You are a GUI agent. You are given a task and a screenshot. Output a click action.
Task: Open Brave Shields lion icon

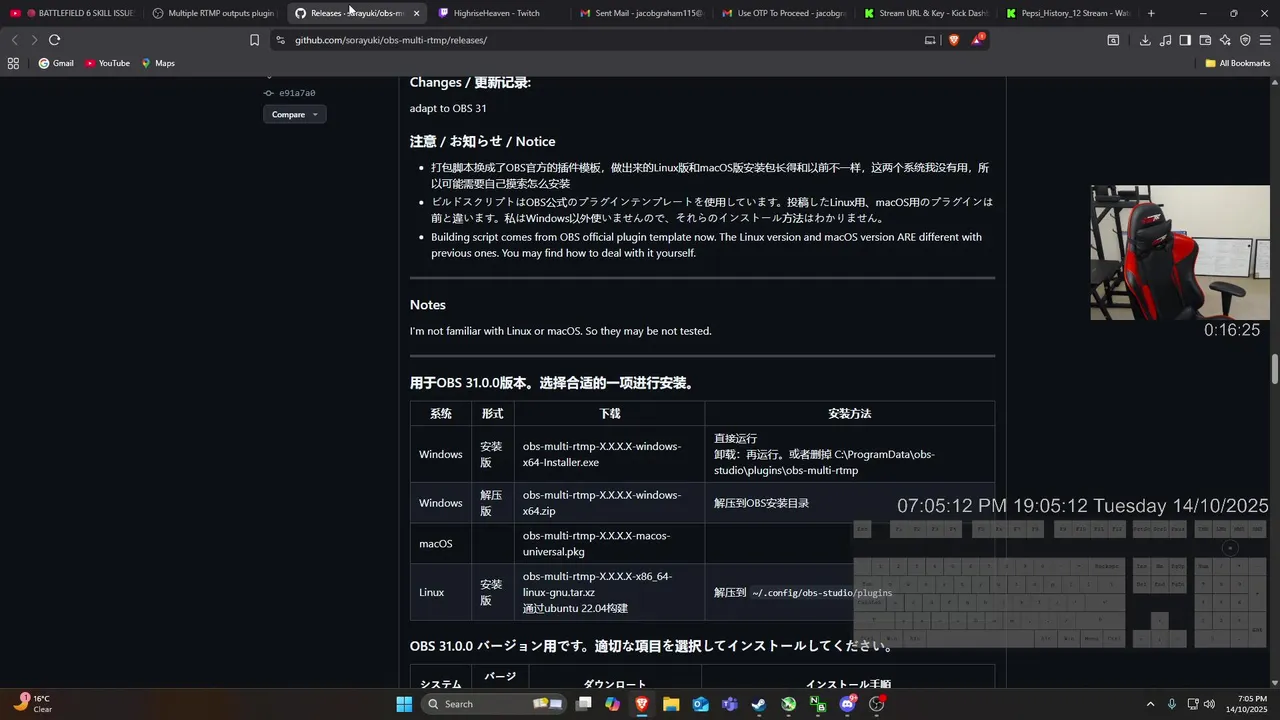(x=953, y=40)
